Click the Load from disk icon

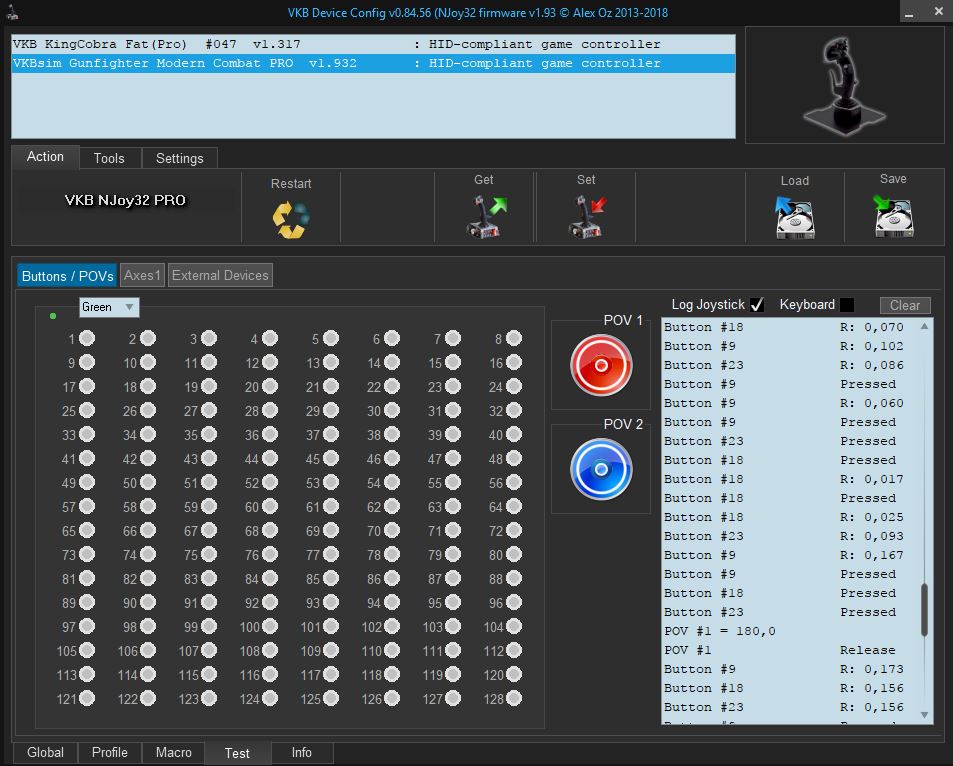(794, 216)
